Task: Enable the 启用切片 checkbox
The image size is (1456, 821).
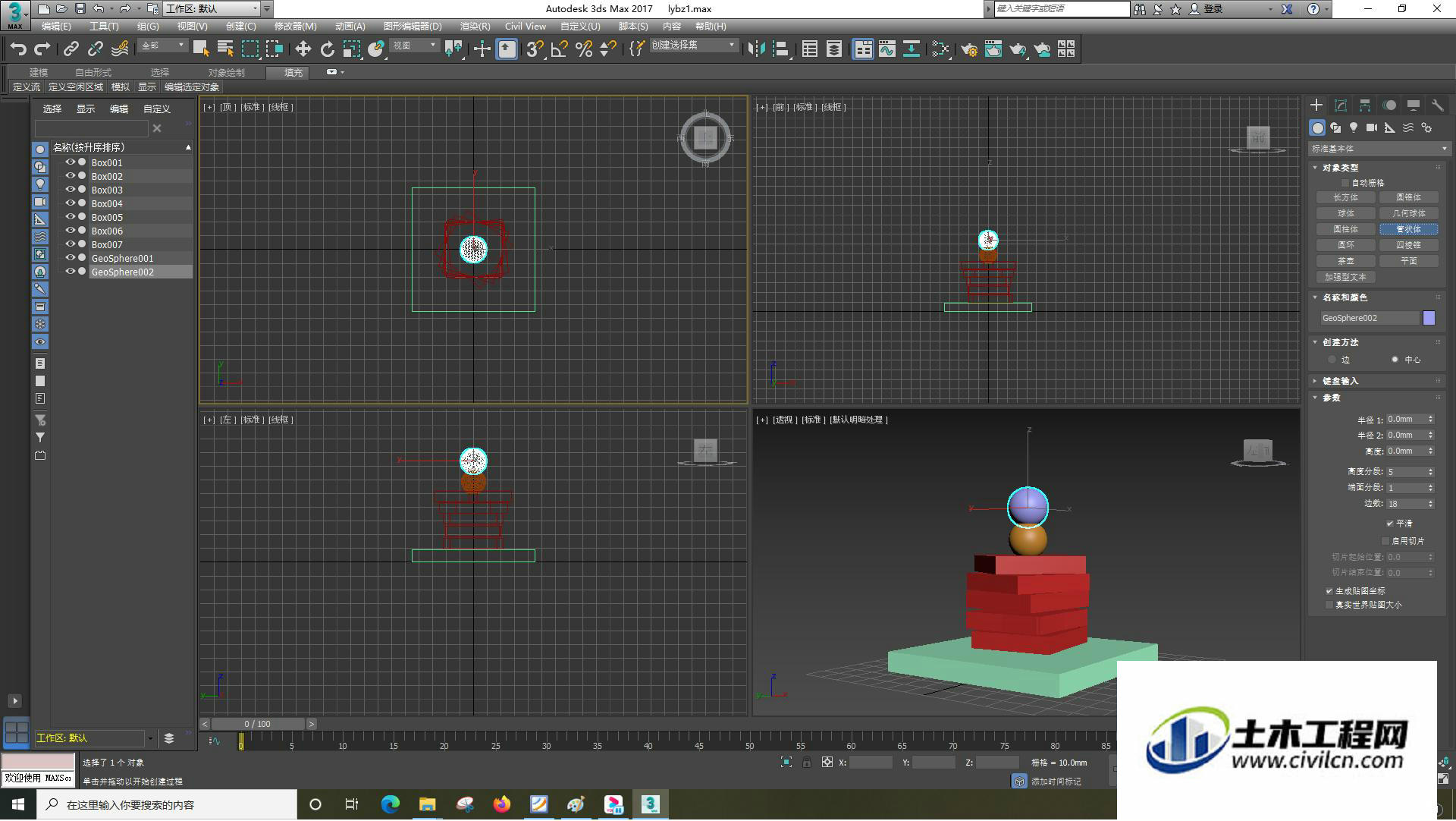Action: click(1385, 541)
